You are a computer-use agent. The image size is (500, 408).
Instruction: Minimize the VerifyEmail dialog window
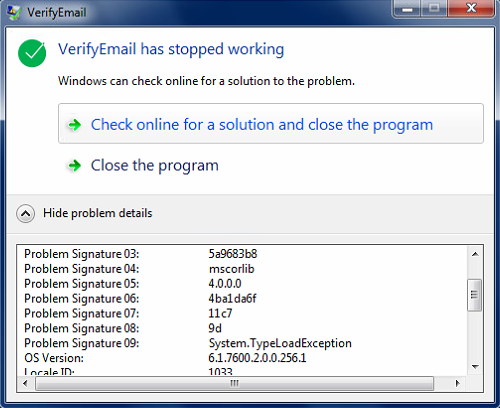[x=407, y=9]
